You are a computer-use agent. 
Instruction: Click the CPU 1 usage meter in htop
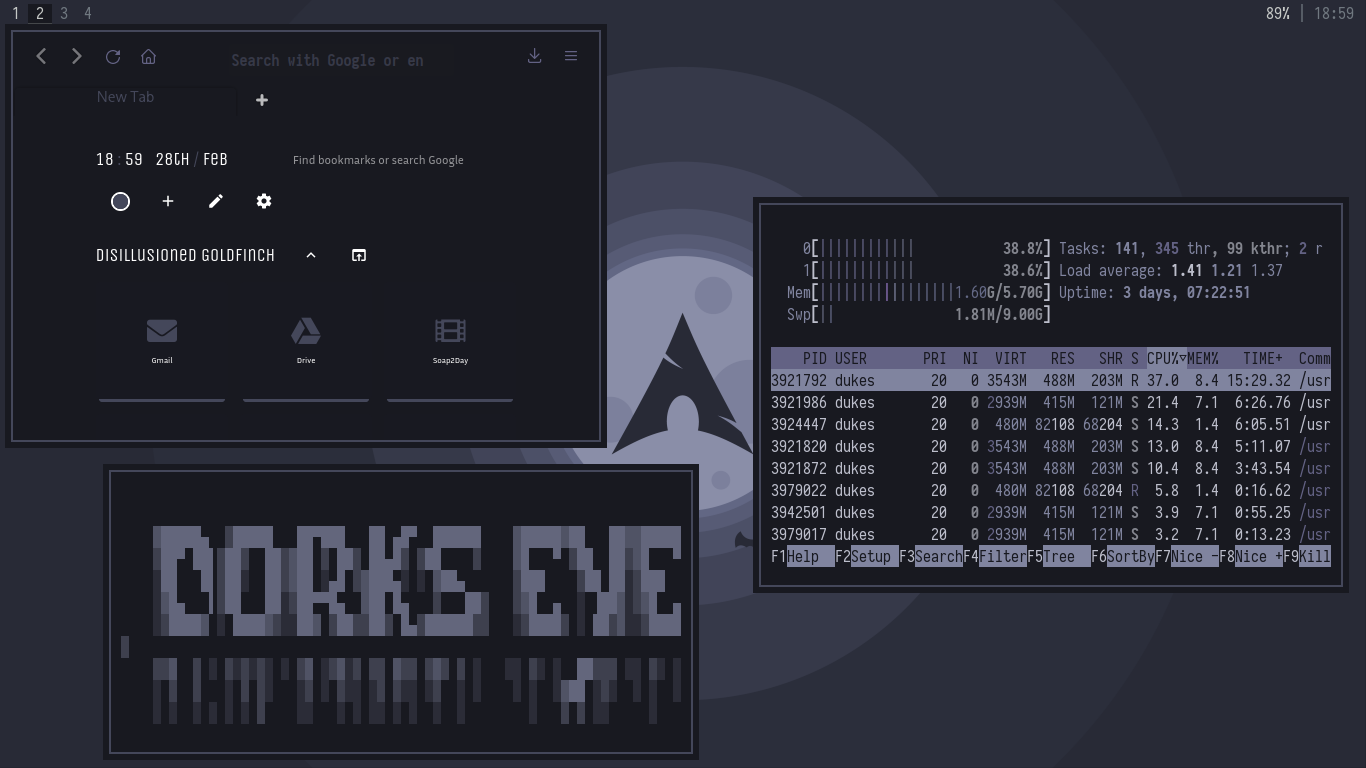pos(927,270)
